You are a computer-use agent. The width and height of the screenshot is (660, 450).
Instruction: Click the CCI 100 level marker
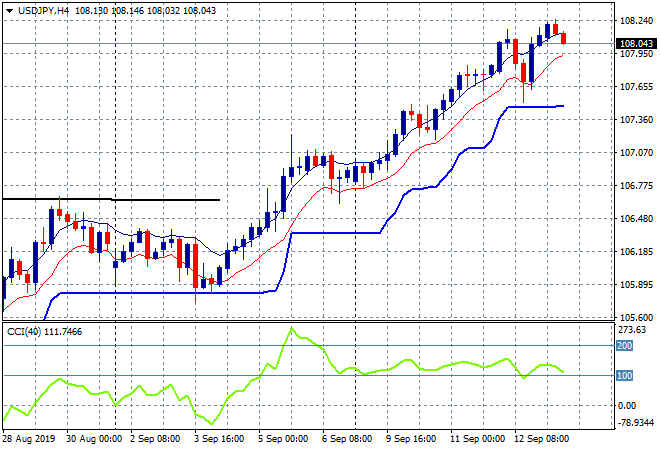pyautogui.click(x=624, y=375)
